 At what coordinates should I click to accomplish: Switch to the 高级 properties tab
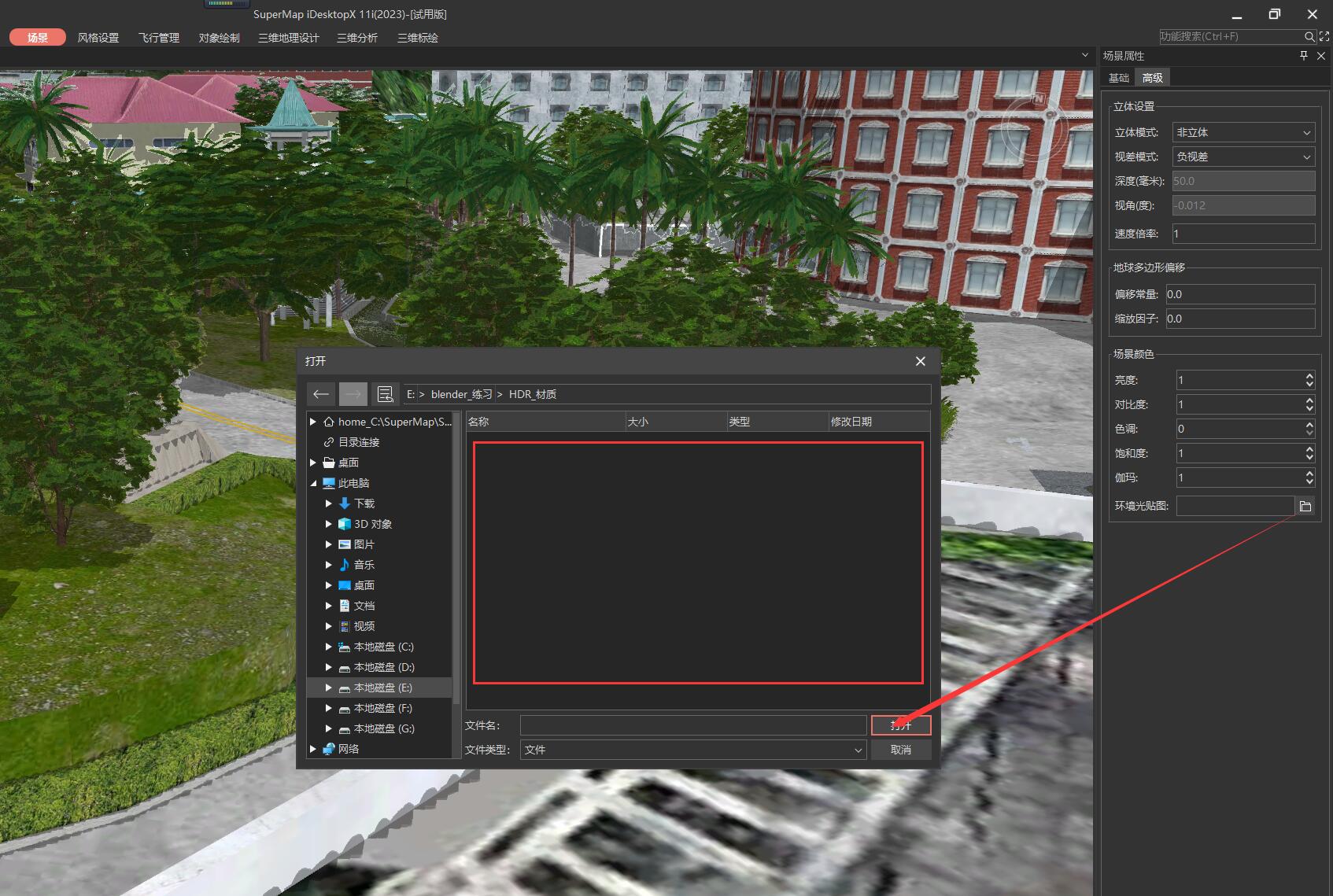[x=1153, y=78]
